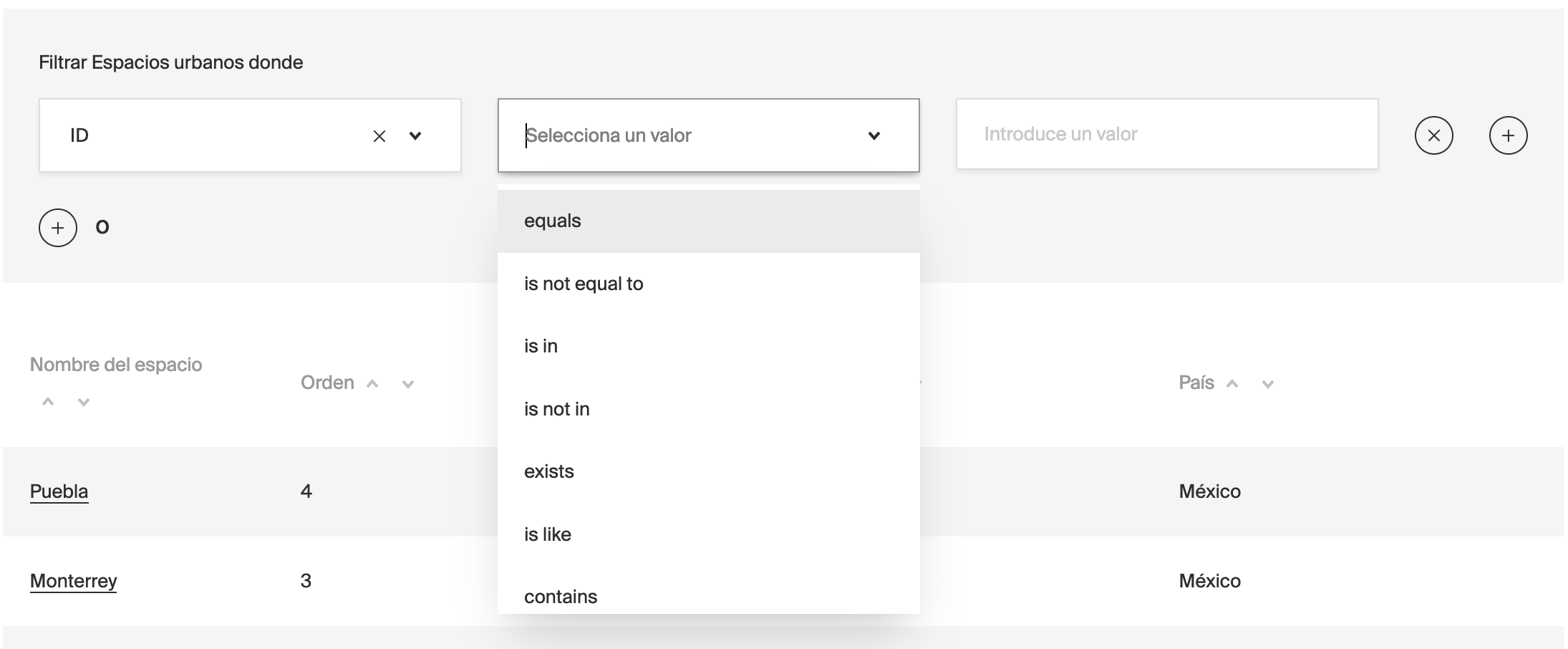This screenshot has height=649, width=1568.
Task: Sort Nombre del espacio ascending
Action: [x=49, y=401]
